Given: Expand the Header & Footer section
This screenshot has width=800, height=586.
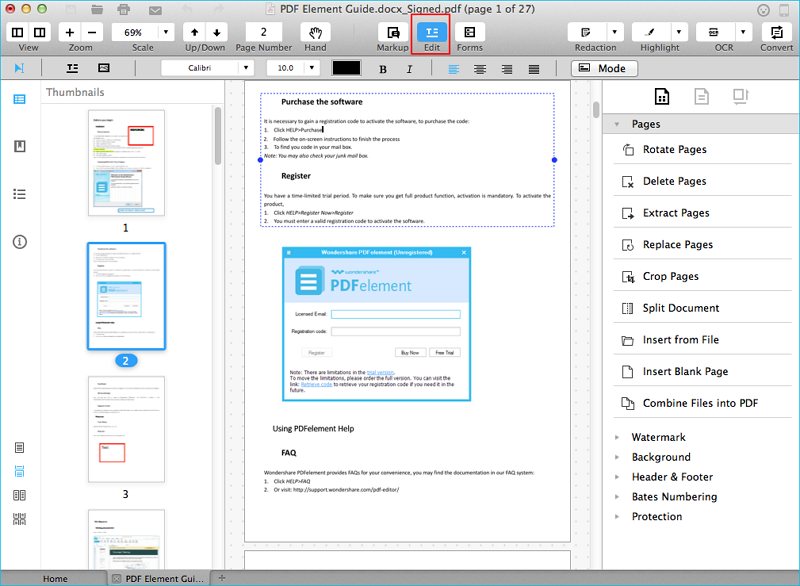Looking at the screenshot, I should pos(617,477).
